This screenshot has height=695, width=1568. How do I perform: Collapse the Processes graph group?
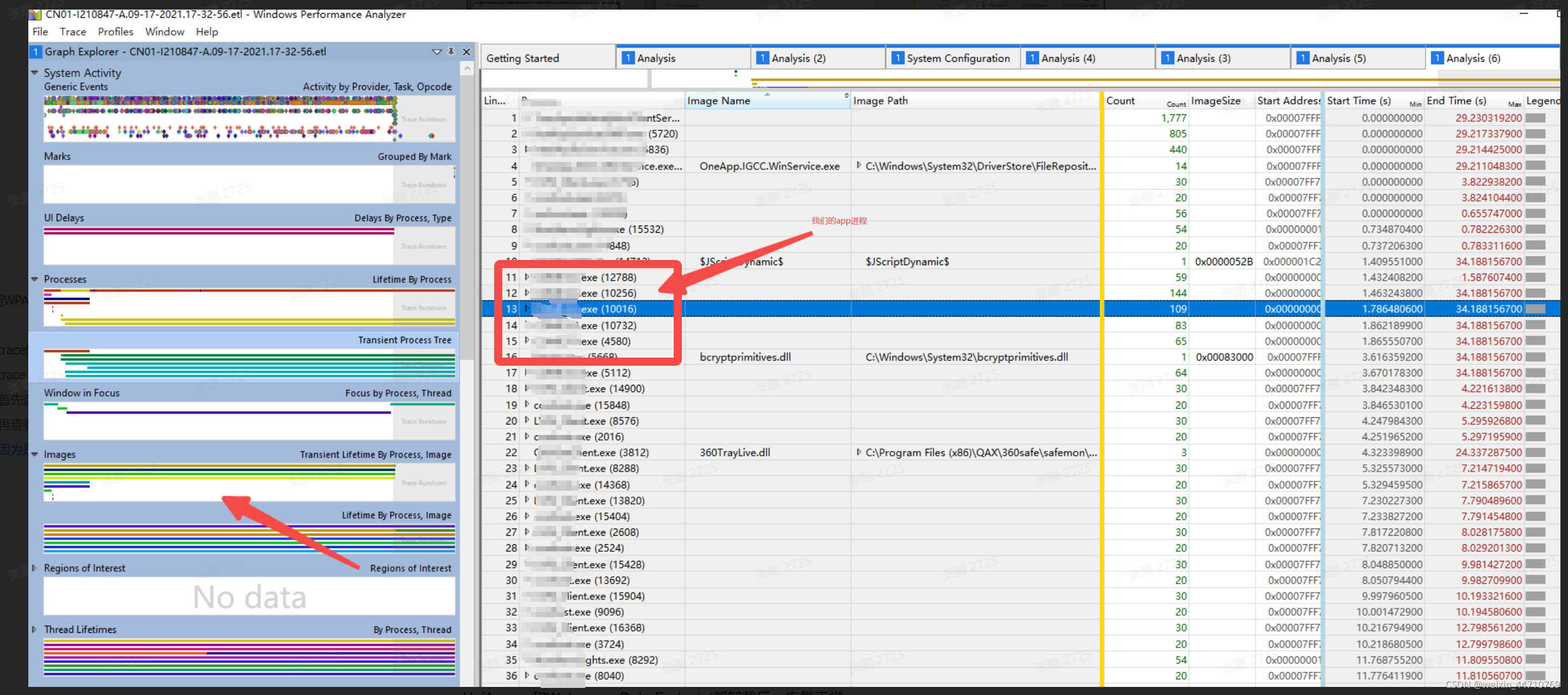35,279
